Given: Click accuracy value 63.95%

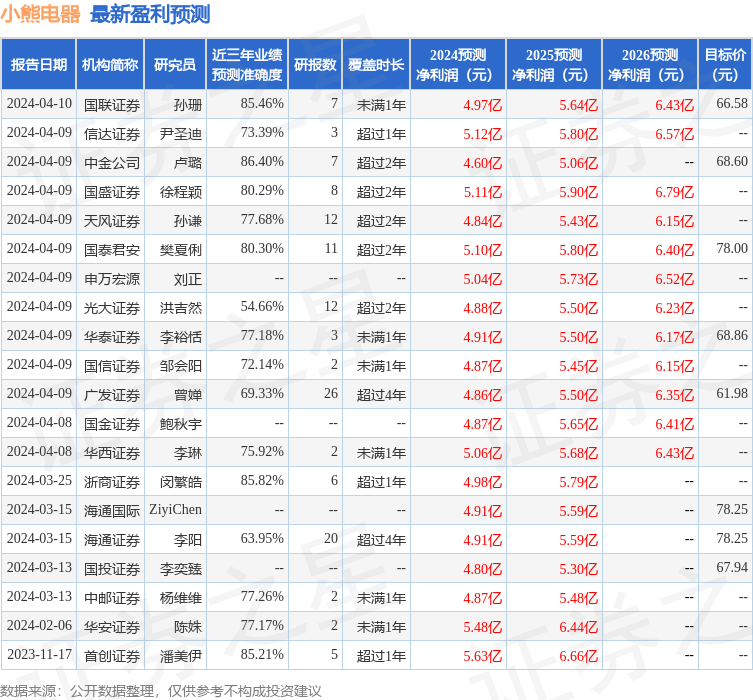Looking at the screenshot, I should click(x=262, y=538).
